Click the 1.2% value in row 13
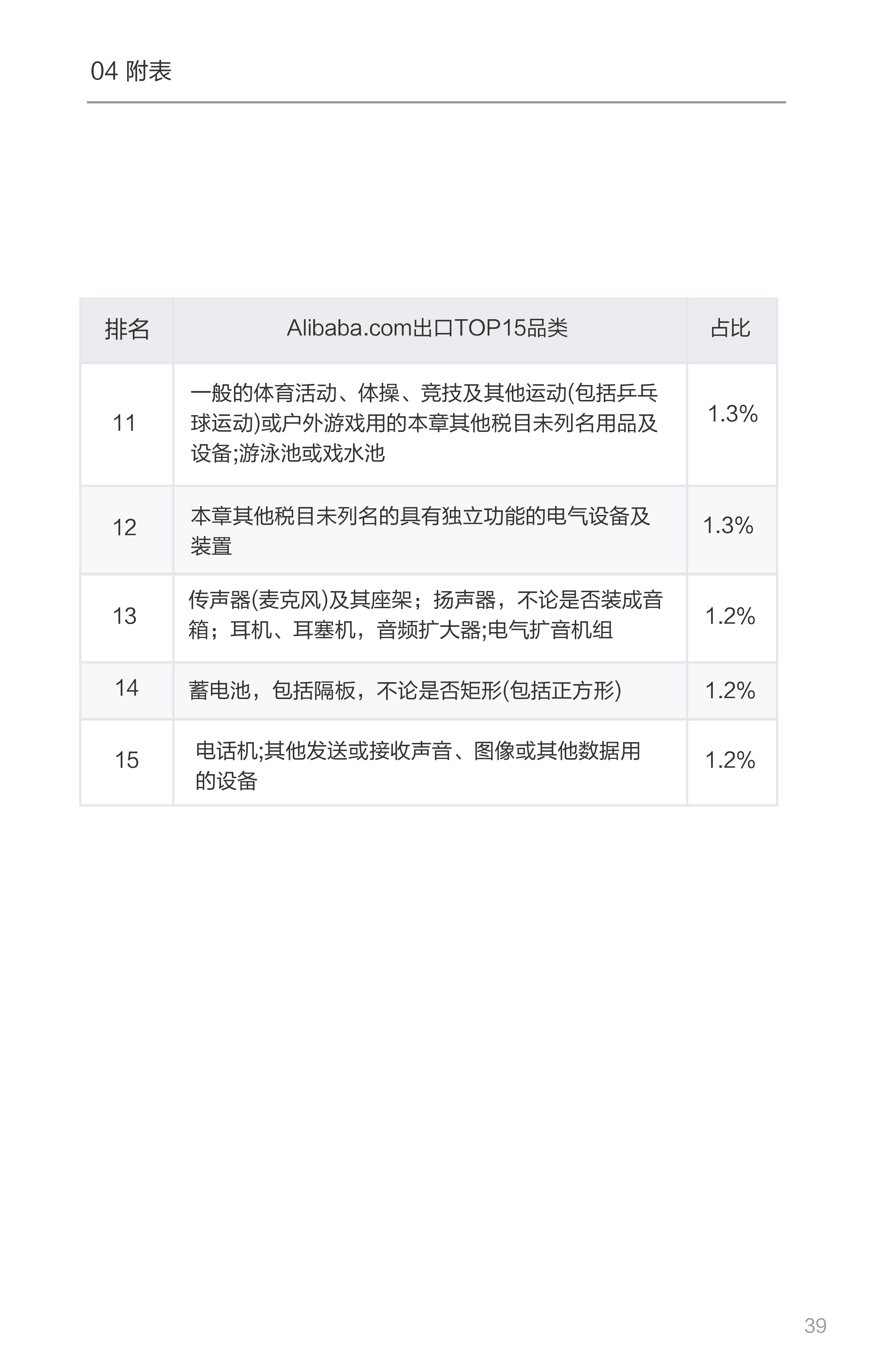Image resolution: width=872 pixels, height=1372 pixels. pos(730,616)
